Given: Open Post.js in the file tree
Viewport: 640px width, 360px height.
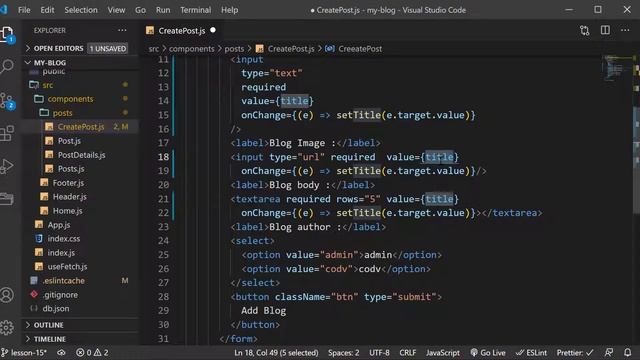Looking at the screenshot, I should [69, 141].
